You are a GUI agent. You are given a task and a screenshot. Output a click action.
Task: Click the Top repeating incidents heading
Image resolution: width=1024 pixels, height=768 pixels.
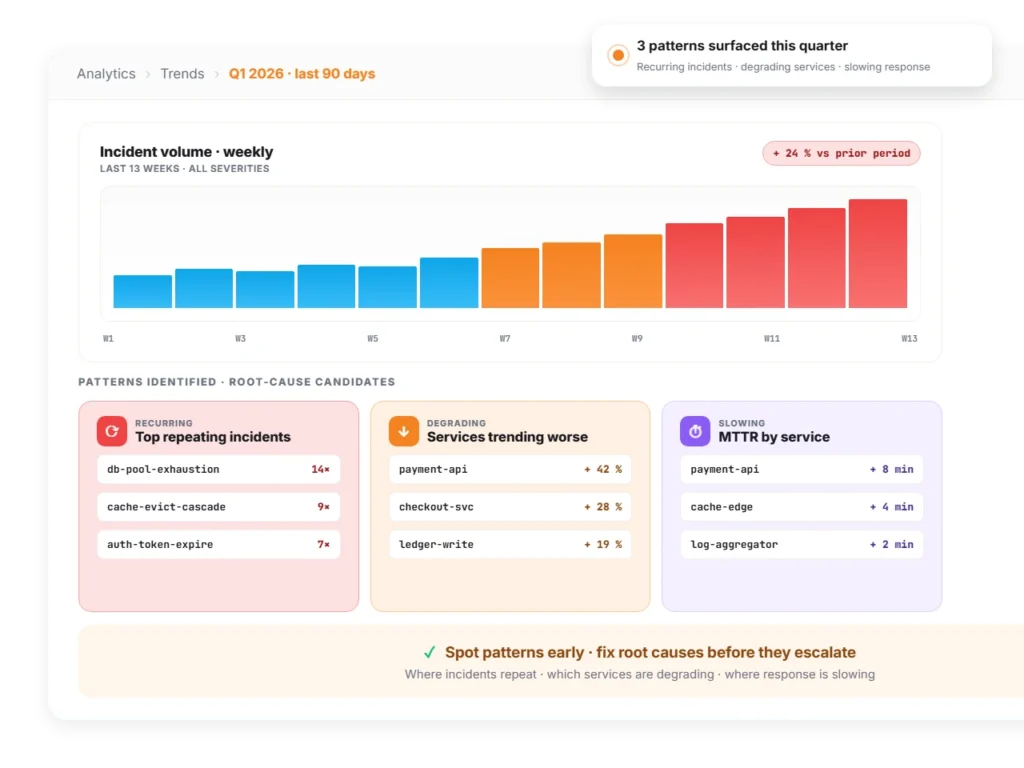[213, 437]
